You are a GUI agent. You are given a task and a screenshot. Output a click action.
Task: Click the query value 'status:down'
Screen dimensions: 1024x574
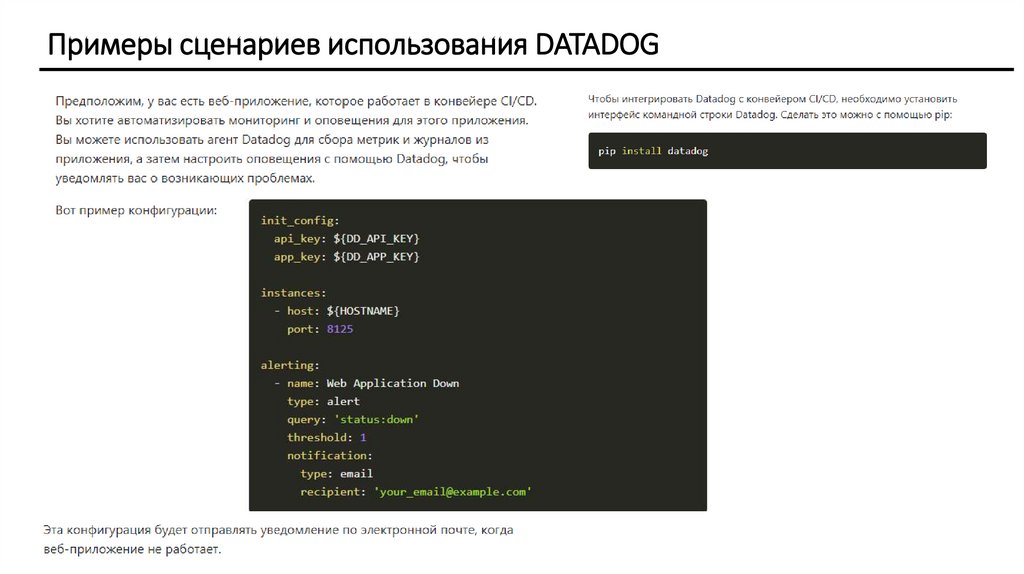click(376, 419)
